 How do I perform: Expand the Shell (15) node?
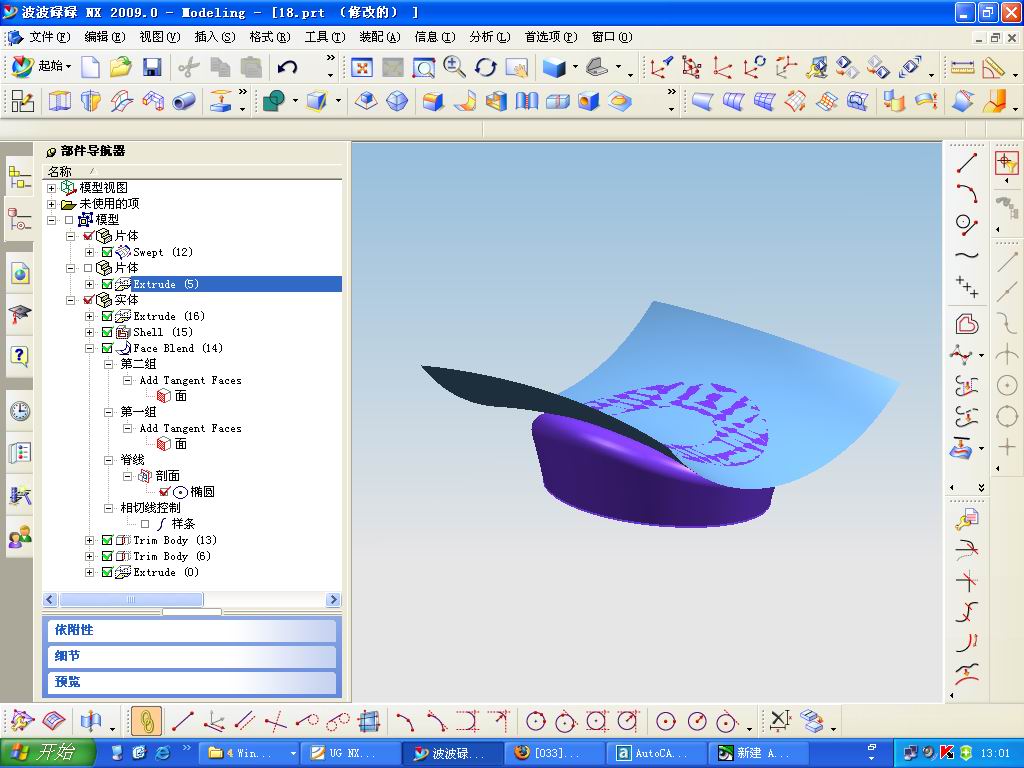pyautogui.click(x=89, y=332)
